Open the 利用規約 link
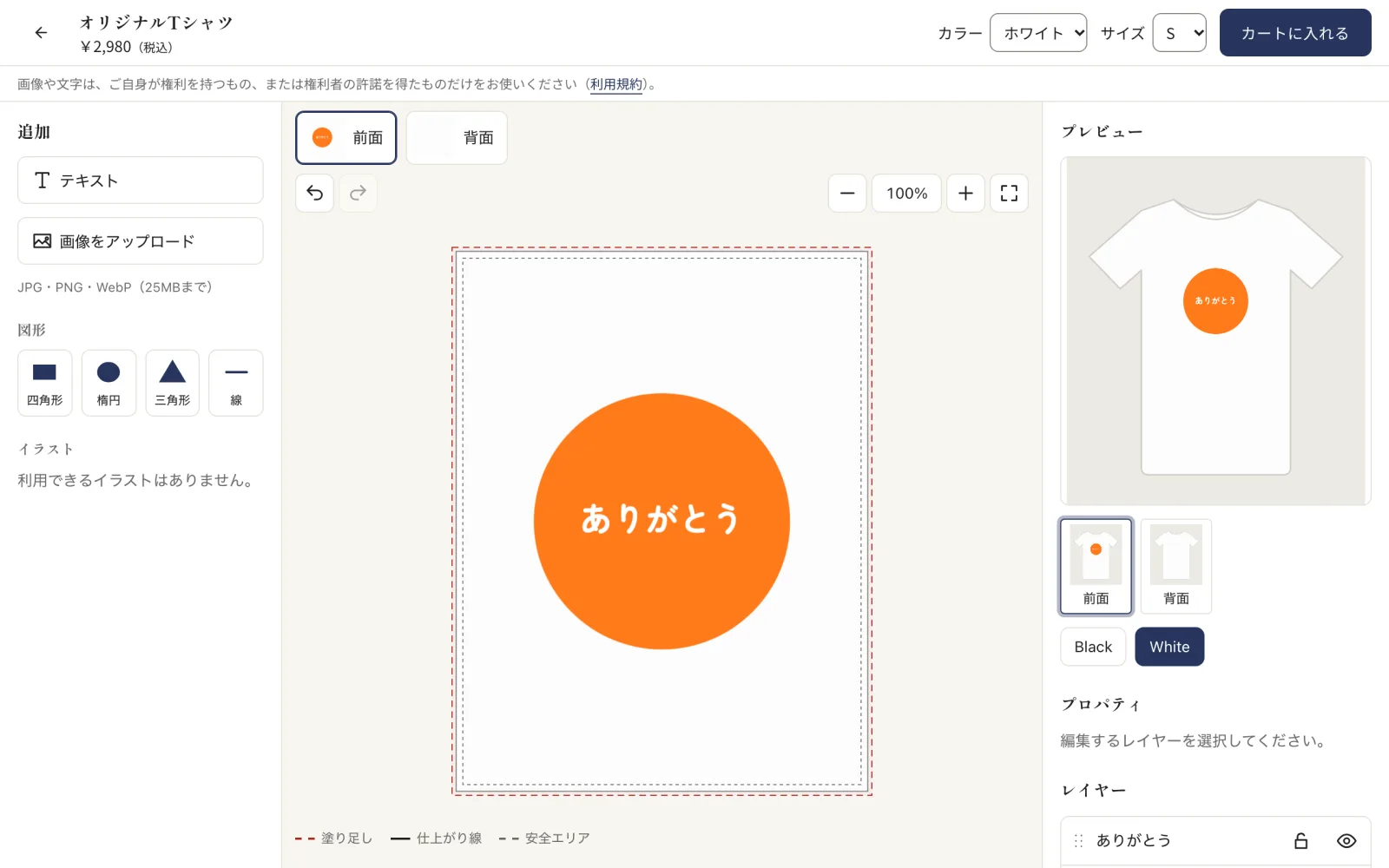This screenshot has width=1389, height=868. point(616,84)
